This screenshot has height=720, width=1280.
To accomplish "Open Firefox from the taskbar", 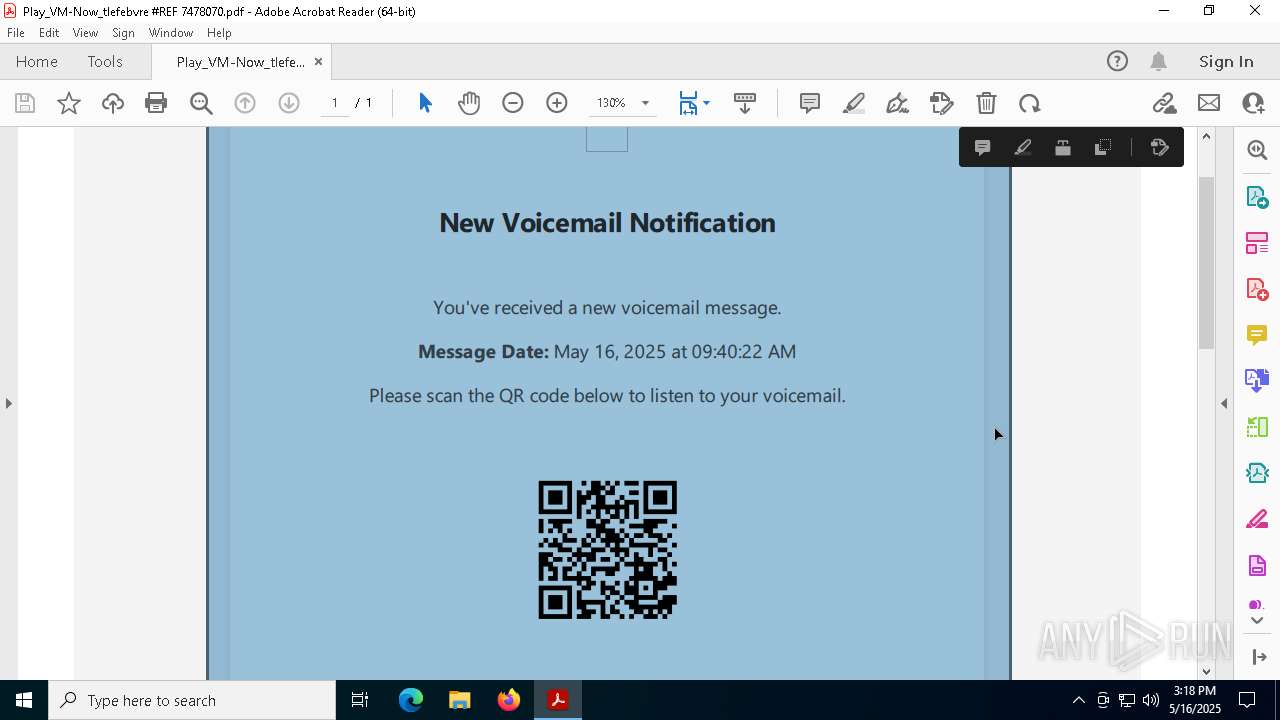I will [x=509, y=700].
